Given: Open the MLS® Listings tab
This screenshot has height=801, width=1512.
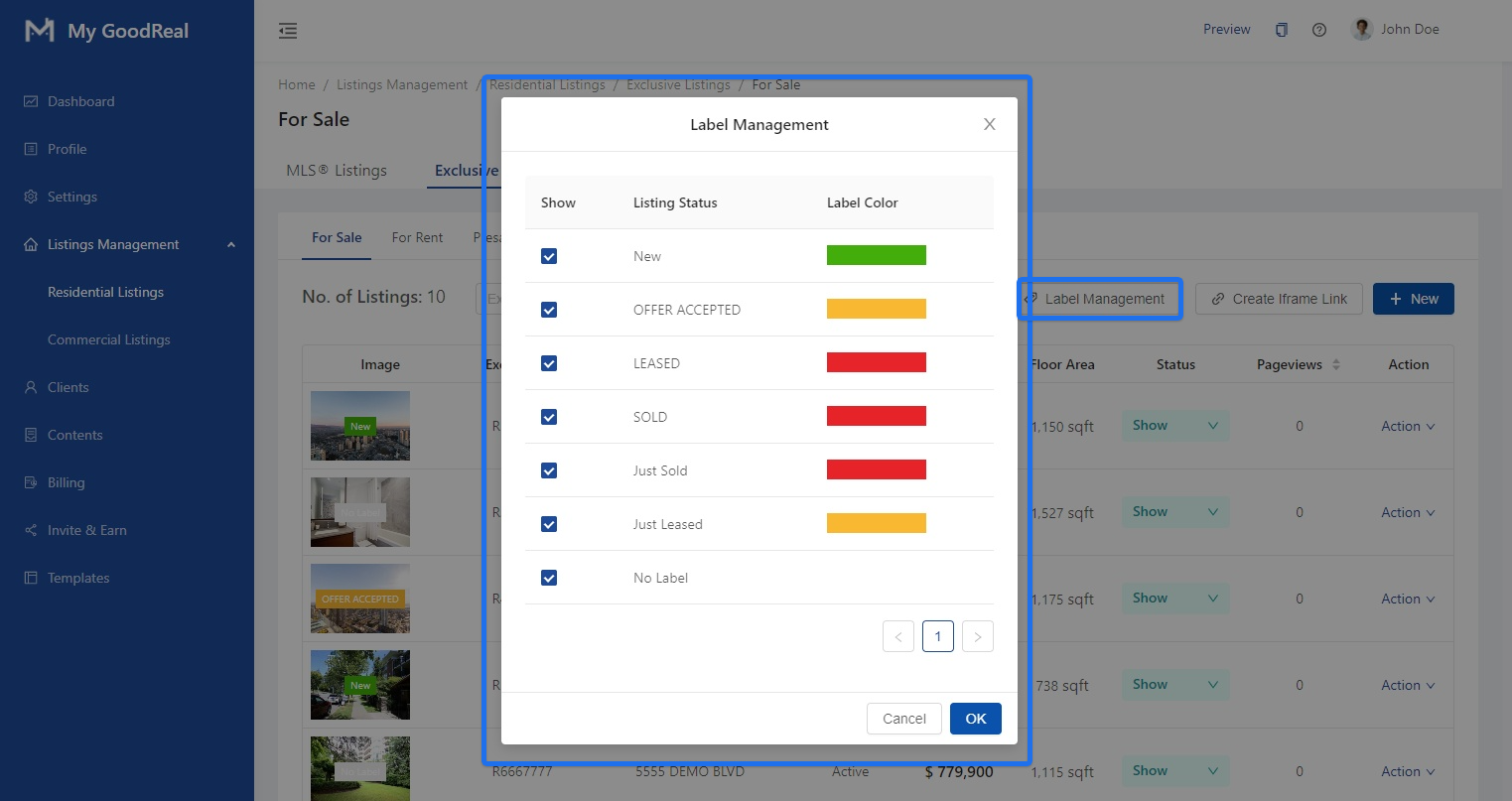Looking at the screenshot, I should pyautogui.click(x=337, y=171).
